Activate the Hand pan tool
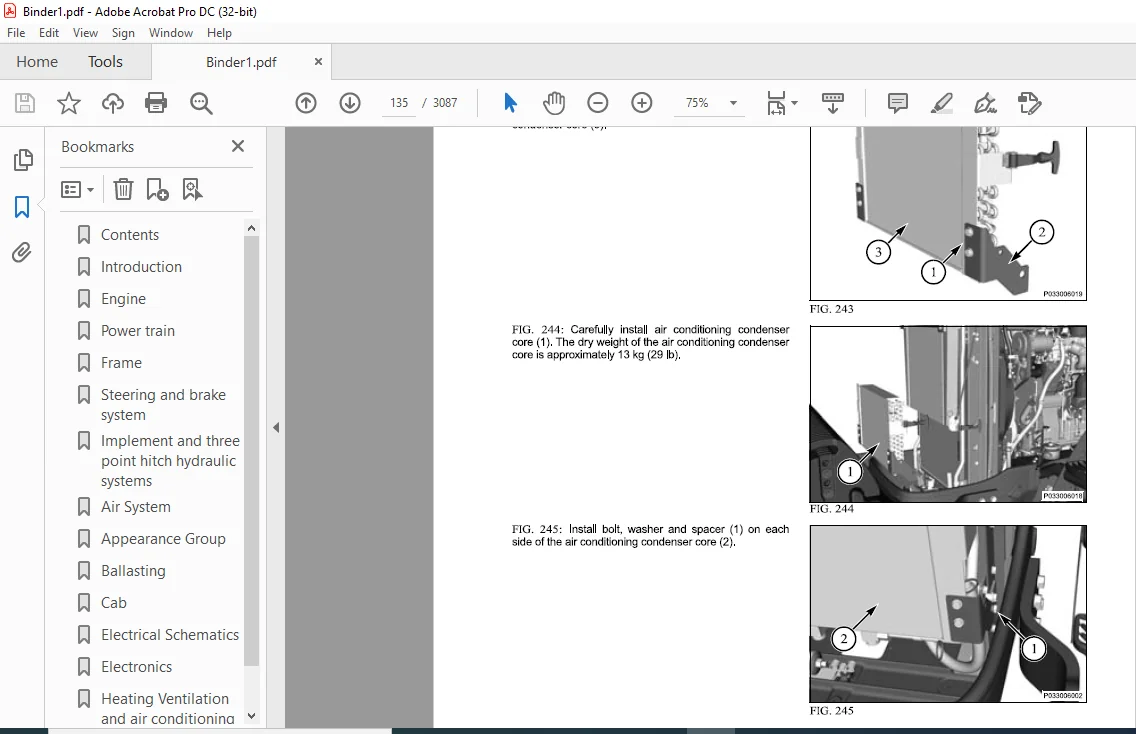This screenshot has width=1136, height=734. pos(554,103)
